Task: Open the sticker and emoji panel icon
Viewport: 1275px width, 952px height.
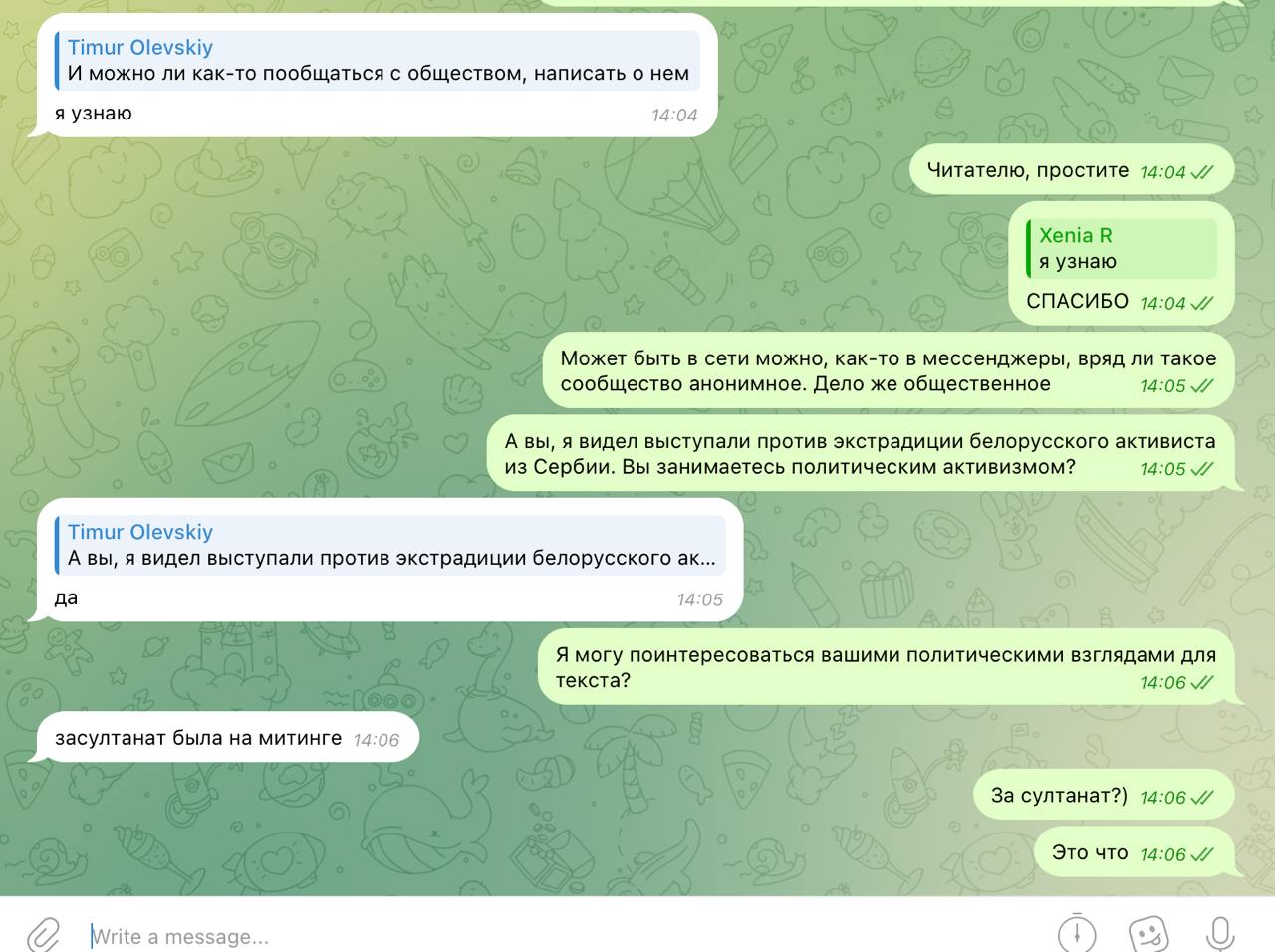Action: point(1147,934)
